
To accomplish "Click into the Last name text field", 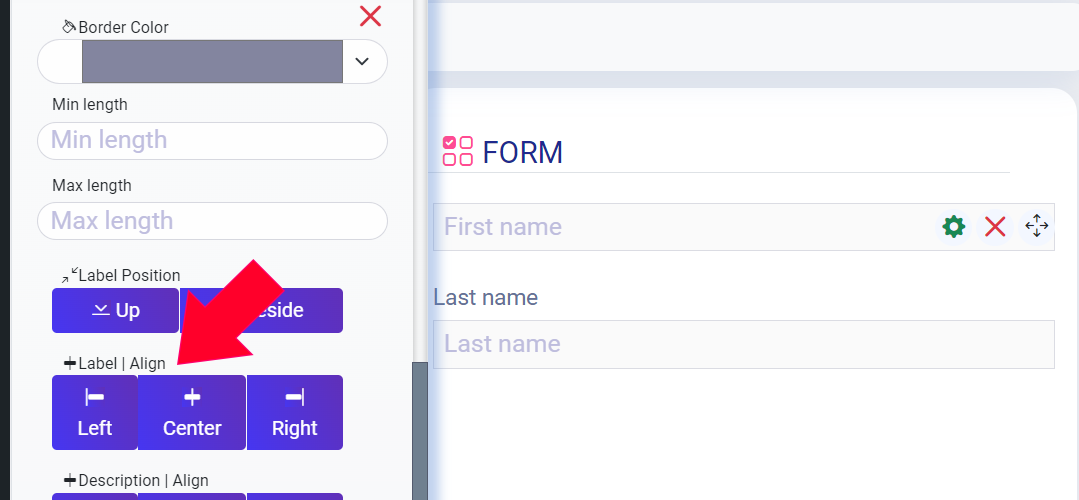I will click(744, 344).
